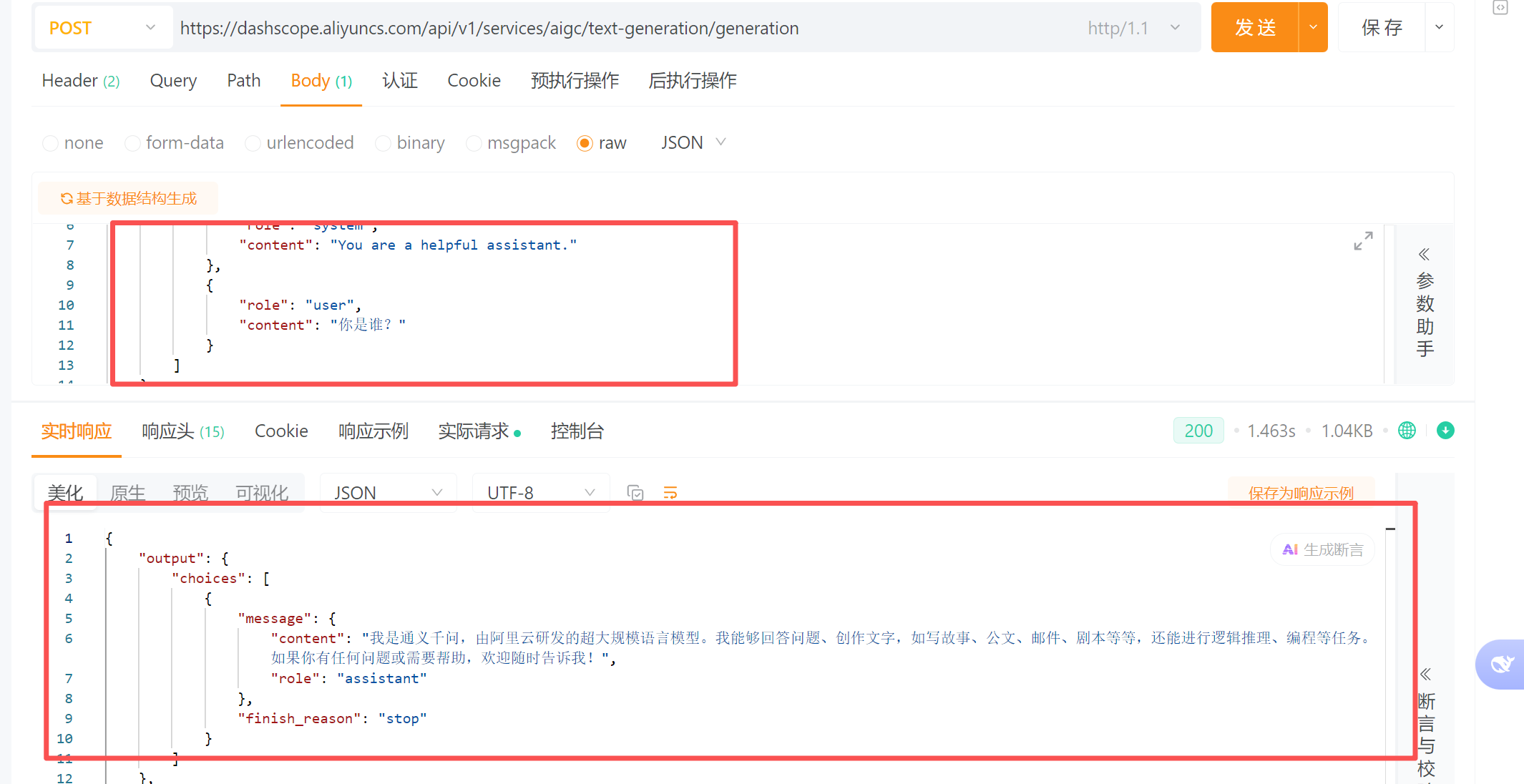The image size is (1524, 784).
Task: Choose the binary body radio button
Action: click(384, 143)
